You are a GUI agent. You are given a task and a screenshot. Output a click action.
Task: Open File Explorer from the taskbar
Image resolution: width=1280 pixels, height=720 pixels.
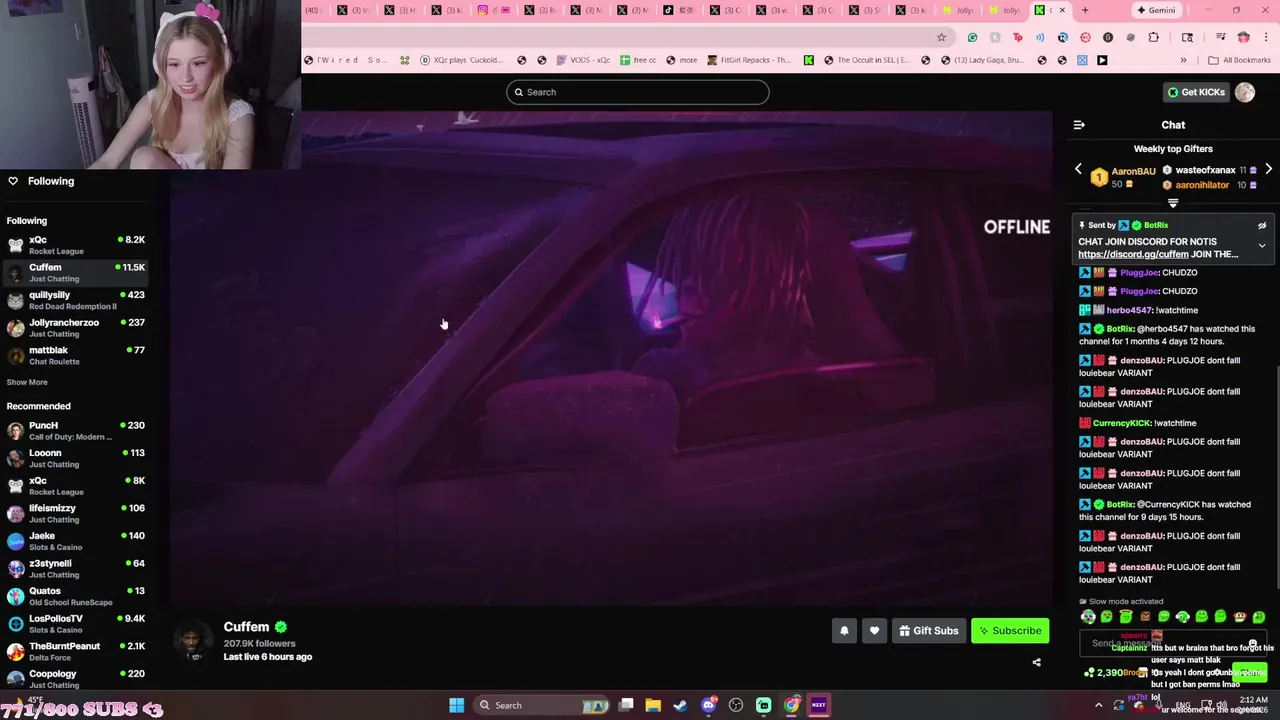coord(653,705)
